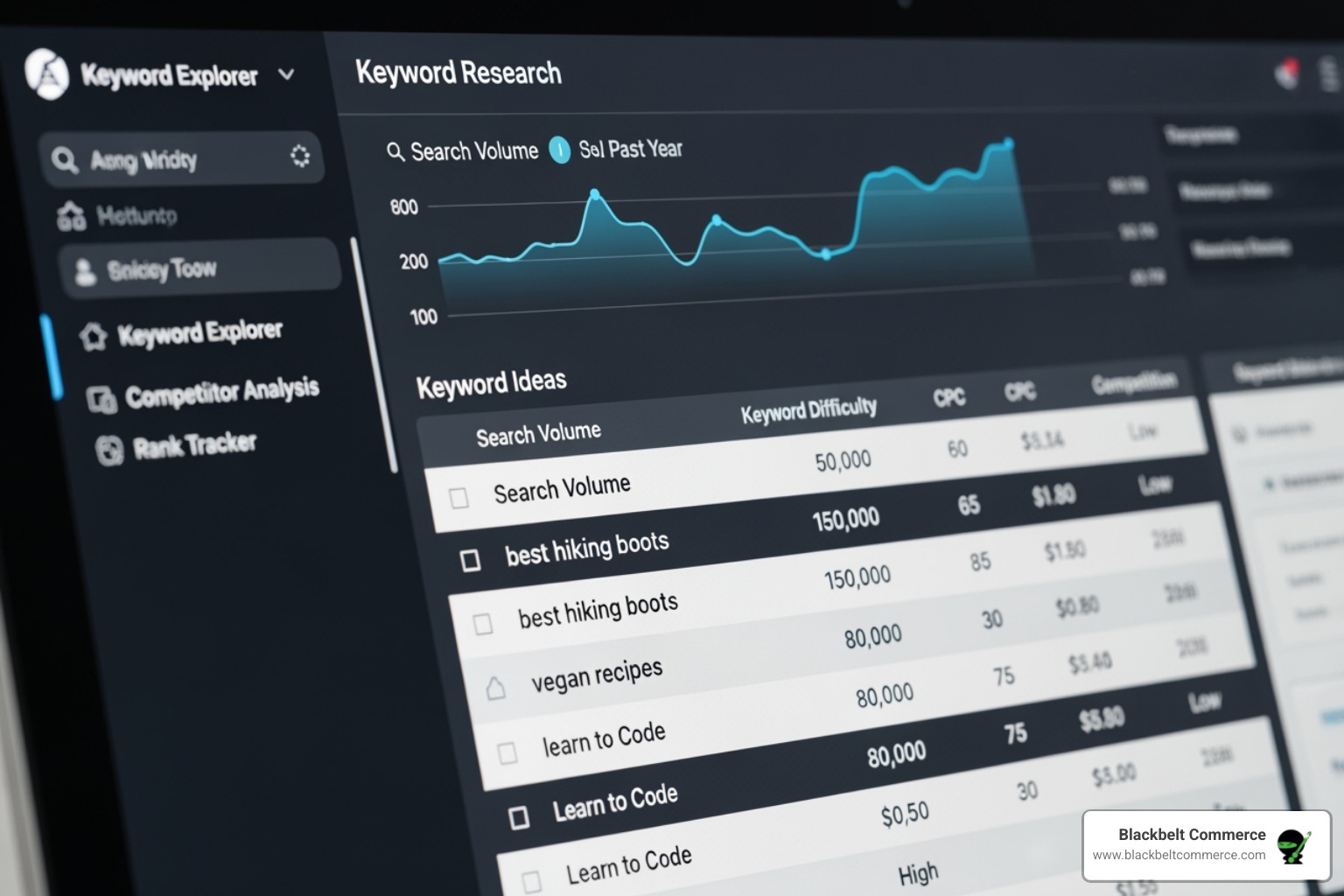This screenshot has height=896, width=1344.
Task: Click the first peak data point on the chart
Action: [x=595, y=193]
